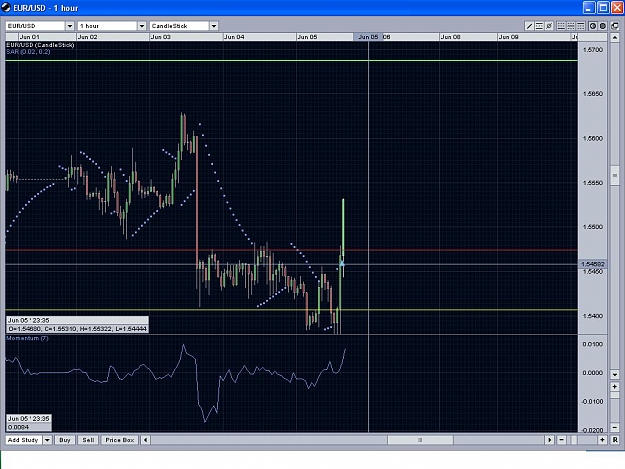The width and height of the screenshot is (625, 469).
Task: Click vertical scroll up arrow
Action: (615, 38)
